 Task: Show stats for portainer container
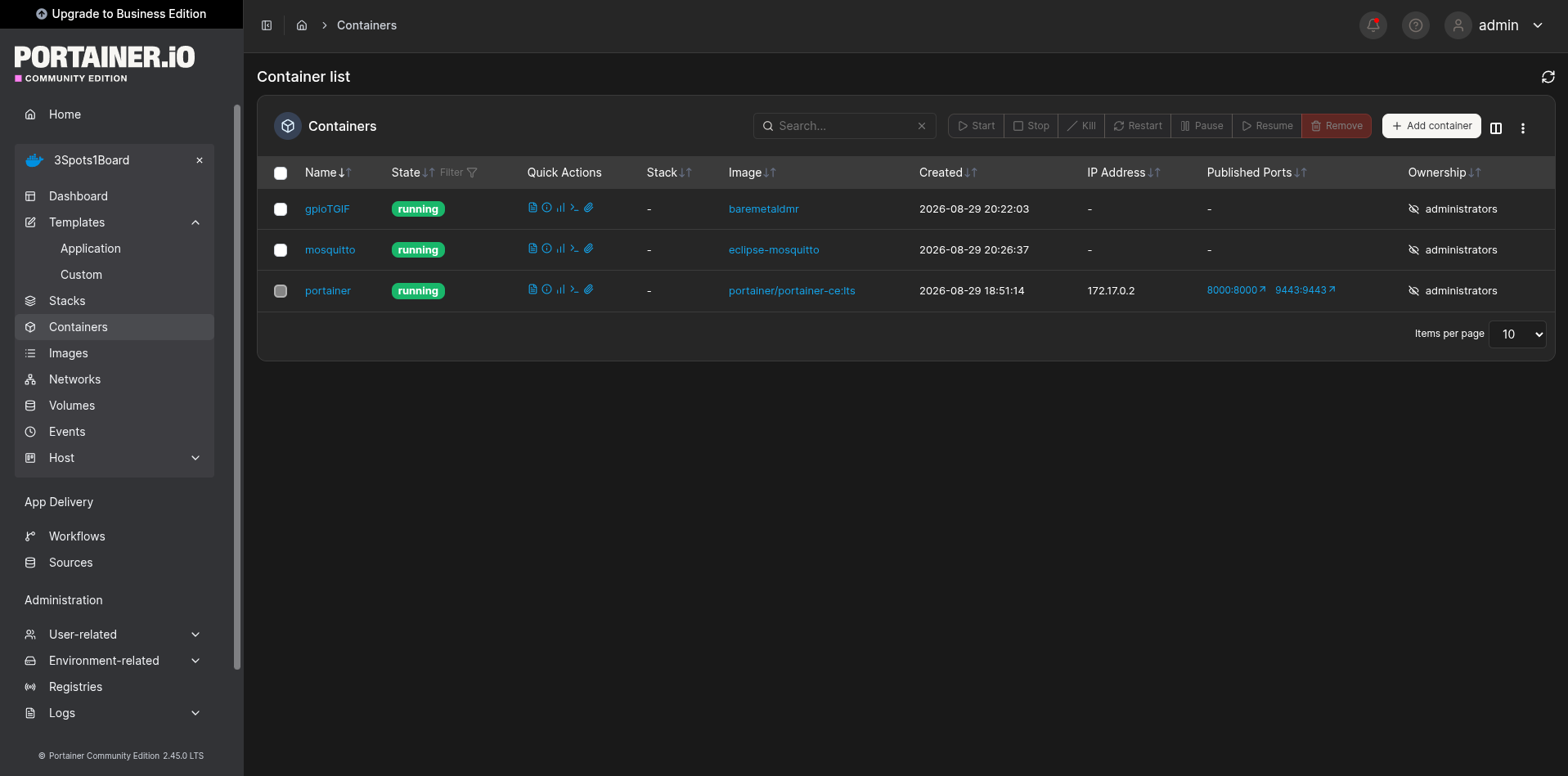(560, 289)
